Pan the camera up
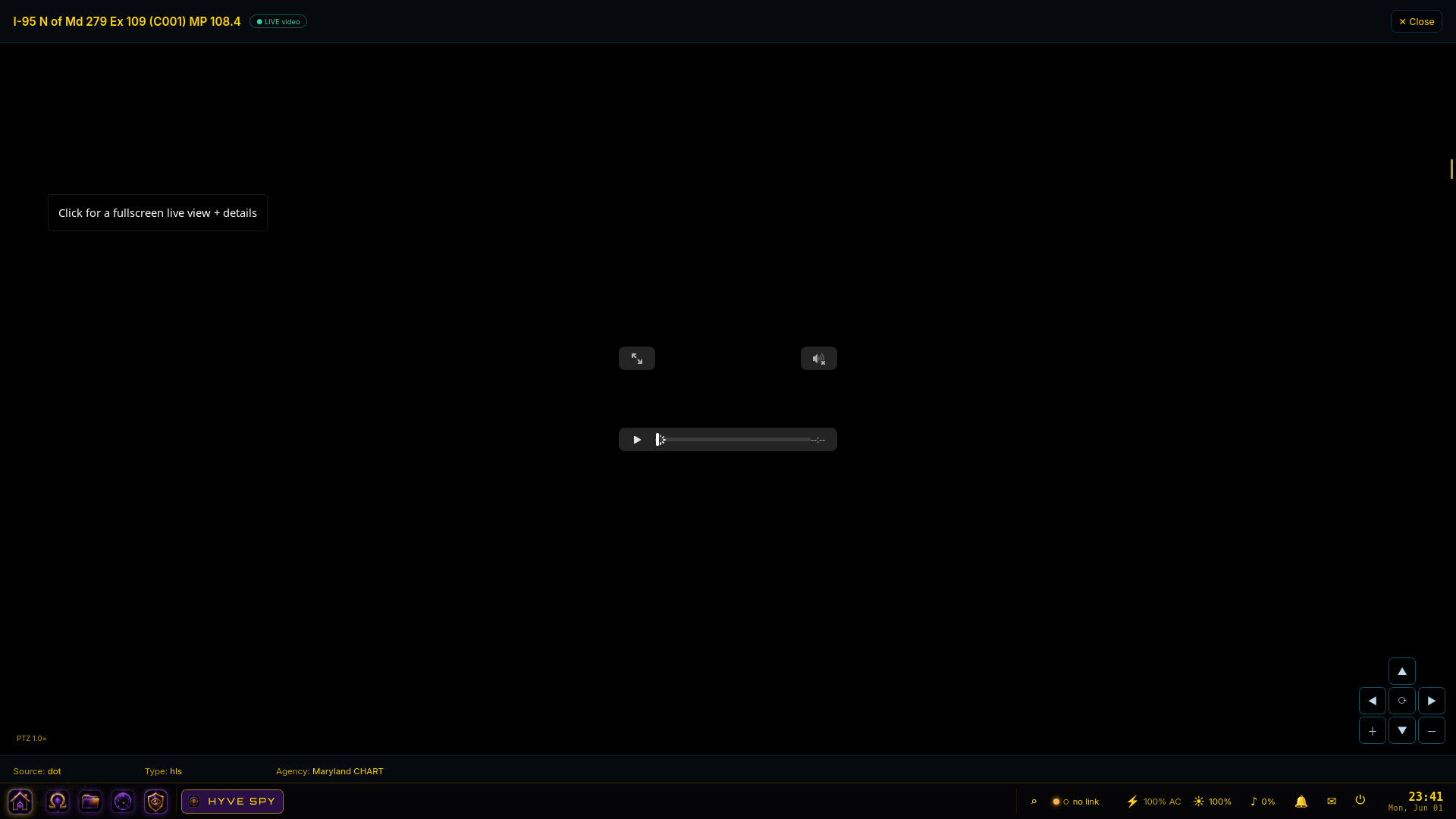Viewport: 1456px width, 819px height. 1402,671
